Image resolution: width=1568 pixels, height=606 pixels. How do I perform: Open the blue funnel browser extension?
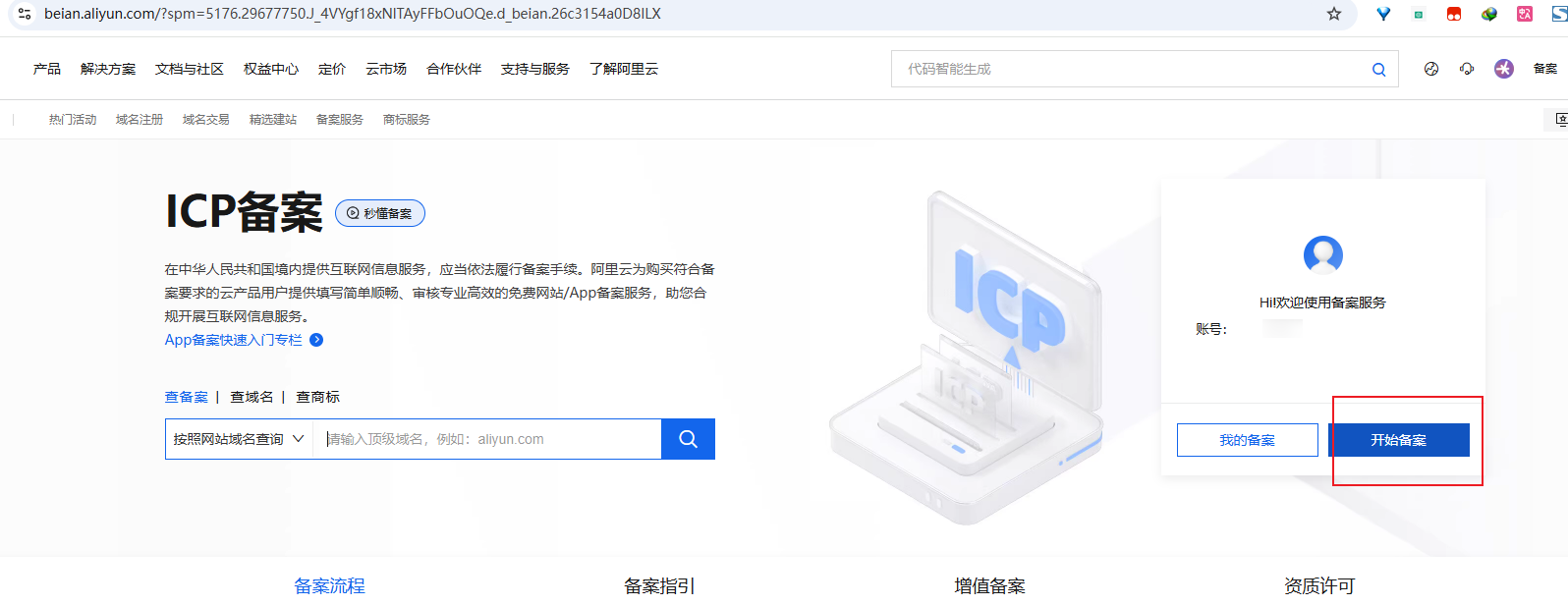pyautogui.click(x=1383, y=14)
